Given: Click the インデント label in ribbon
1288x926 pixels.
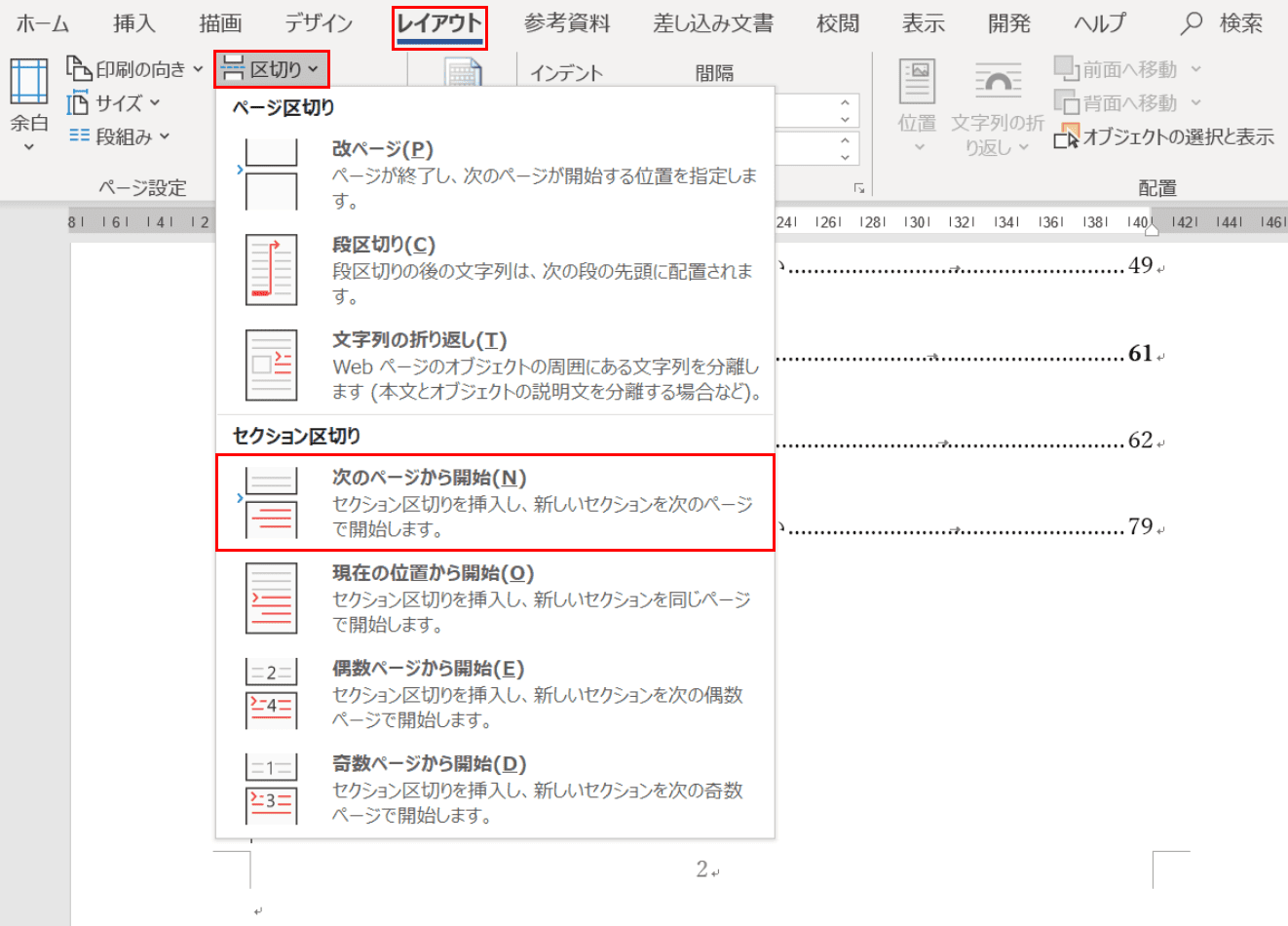Looking at the screenshot, I should [x=567, y=73].
